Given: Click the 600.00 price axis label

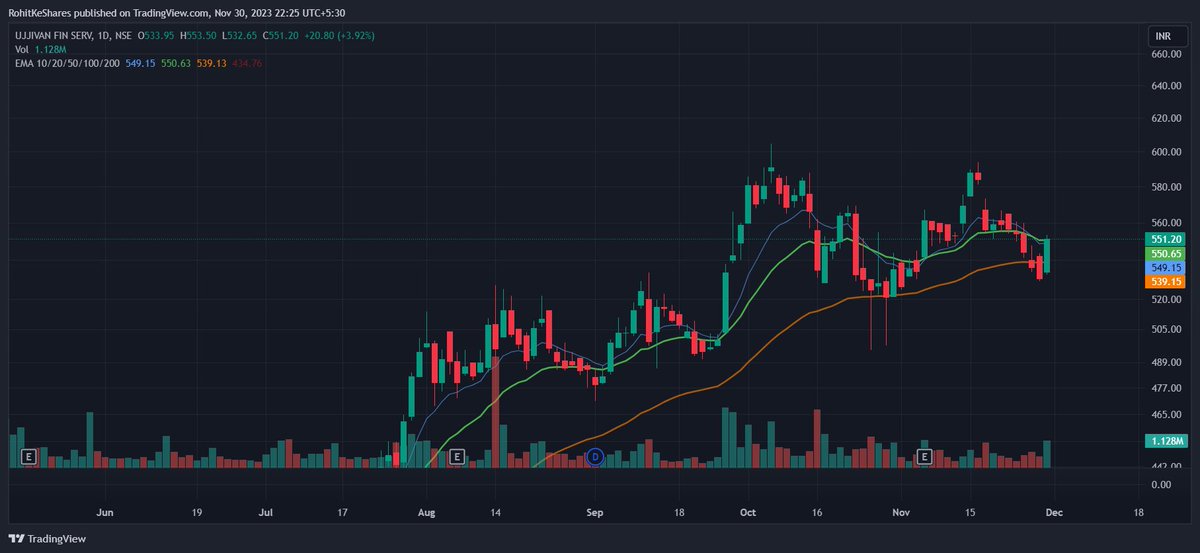Looking at the screenshot, I should point(1168,152).
